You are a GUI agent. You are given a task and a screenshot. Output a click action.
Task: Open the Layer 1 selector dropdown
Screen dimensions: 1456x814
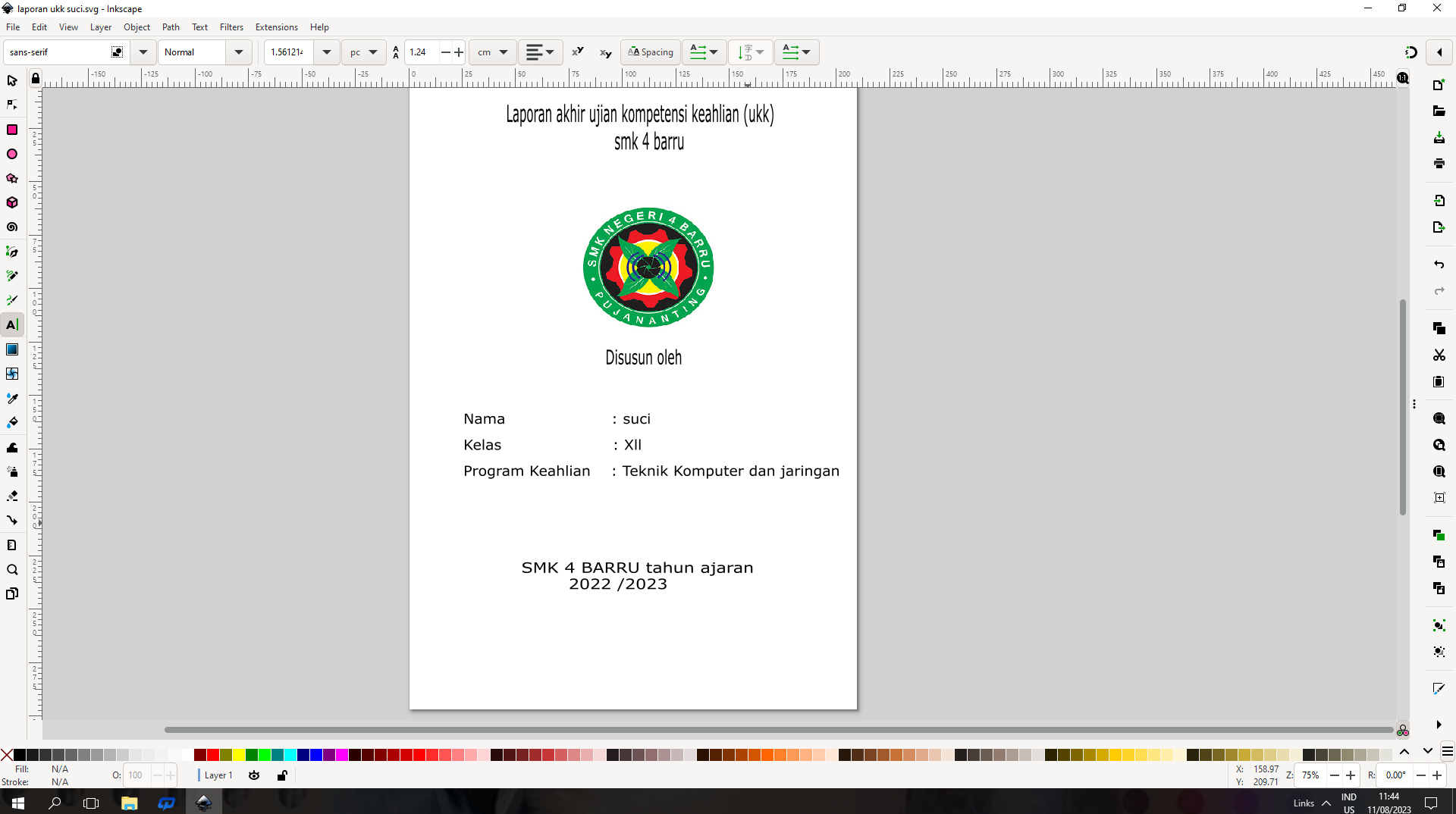[x=218, y=775]
